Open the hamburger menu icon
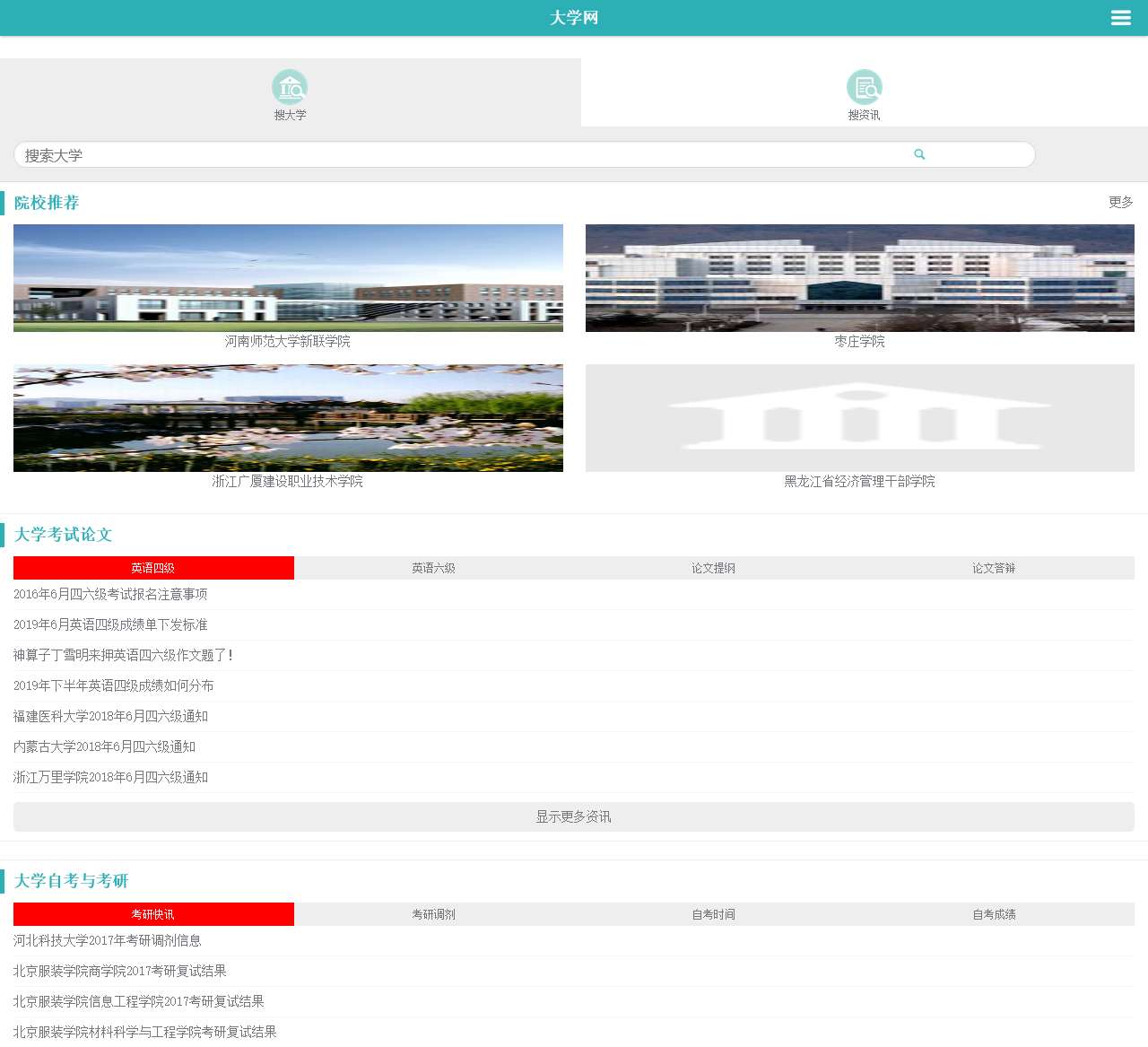Viewport: 1148px width, 1047px height. (1120, 18)
